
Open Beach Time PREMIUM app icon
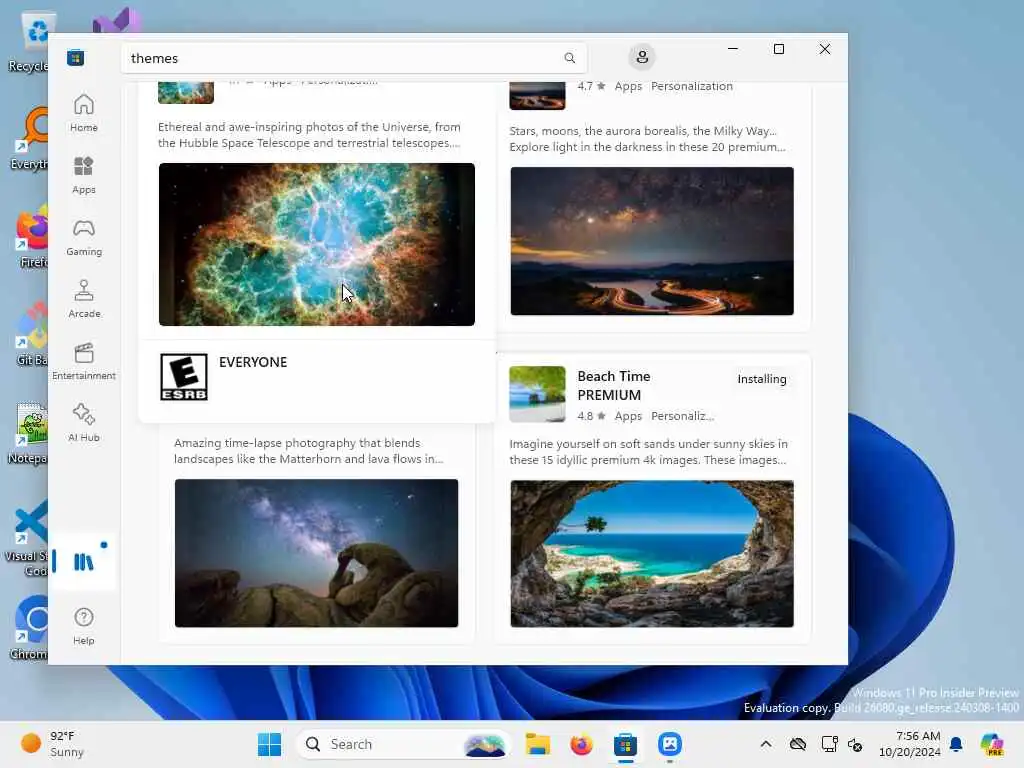tap(537, 394)
